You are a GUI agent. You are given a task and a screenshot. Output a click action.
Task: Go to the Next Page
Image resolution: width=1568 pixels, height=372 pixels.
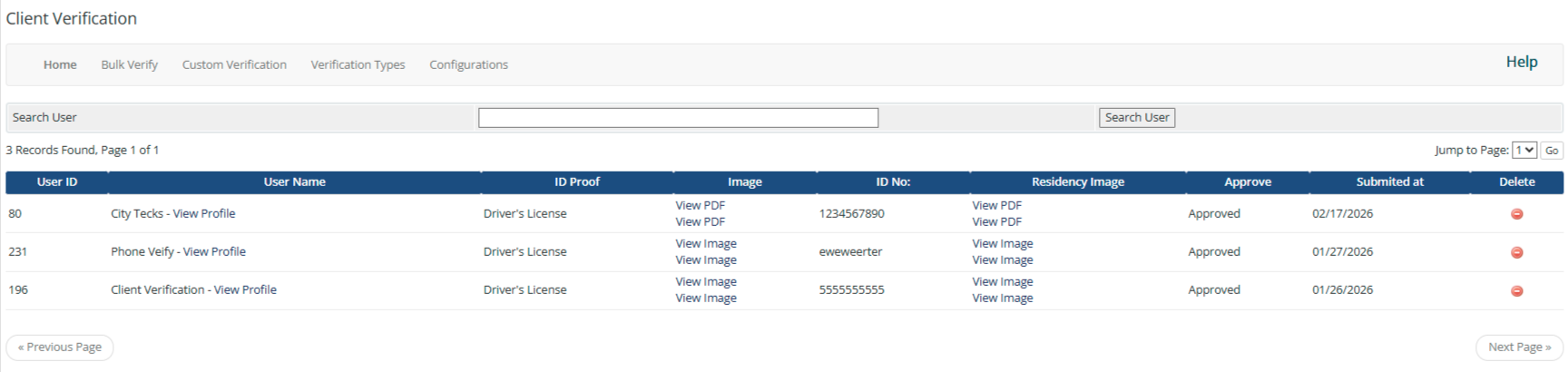(x=1519, y=348)
